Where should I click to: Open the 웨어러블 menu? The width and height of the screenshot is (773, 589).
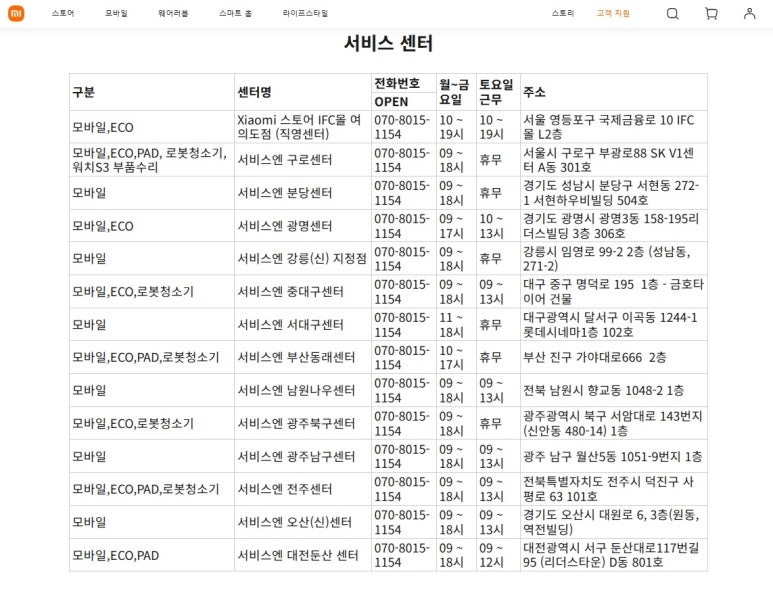point(173,13)
